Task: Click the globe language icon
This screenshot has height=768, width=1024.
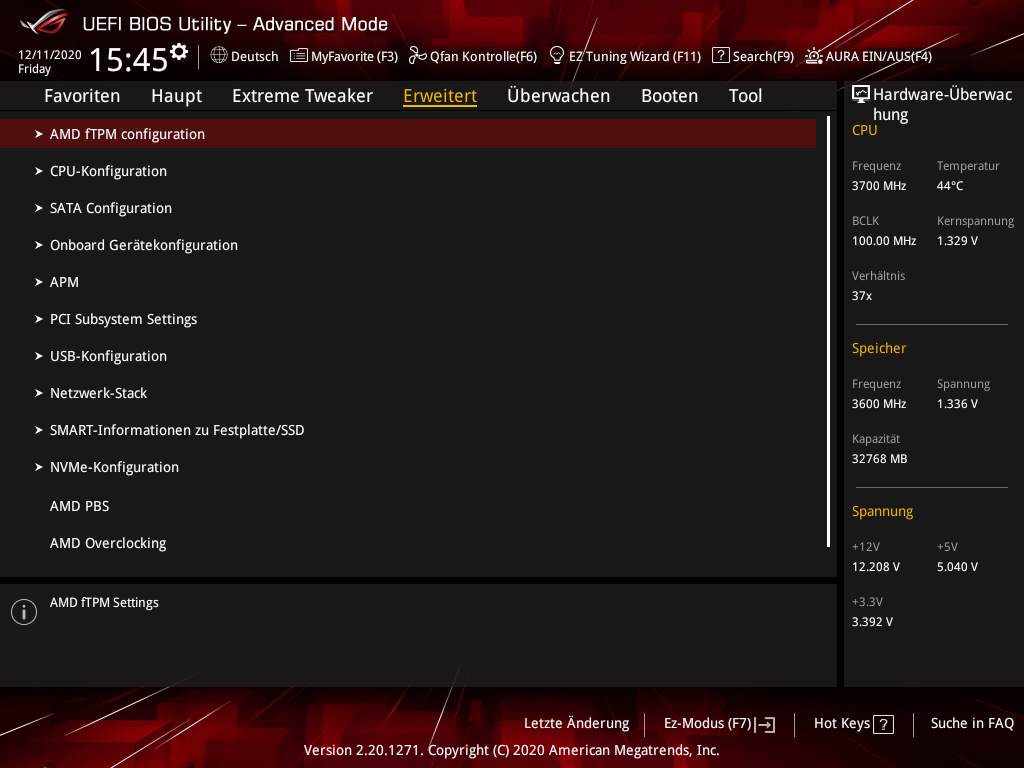Action: pos(219,55)
